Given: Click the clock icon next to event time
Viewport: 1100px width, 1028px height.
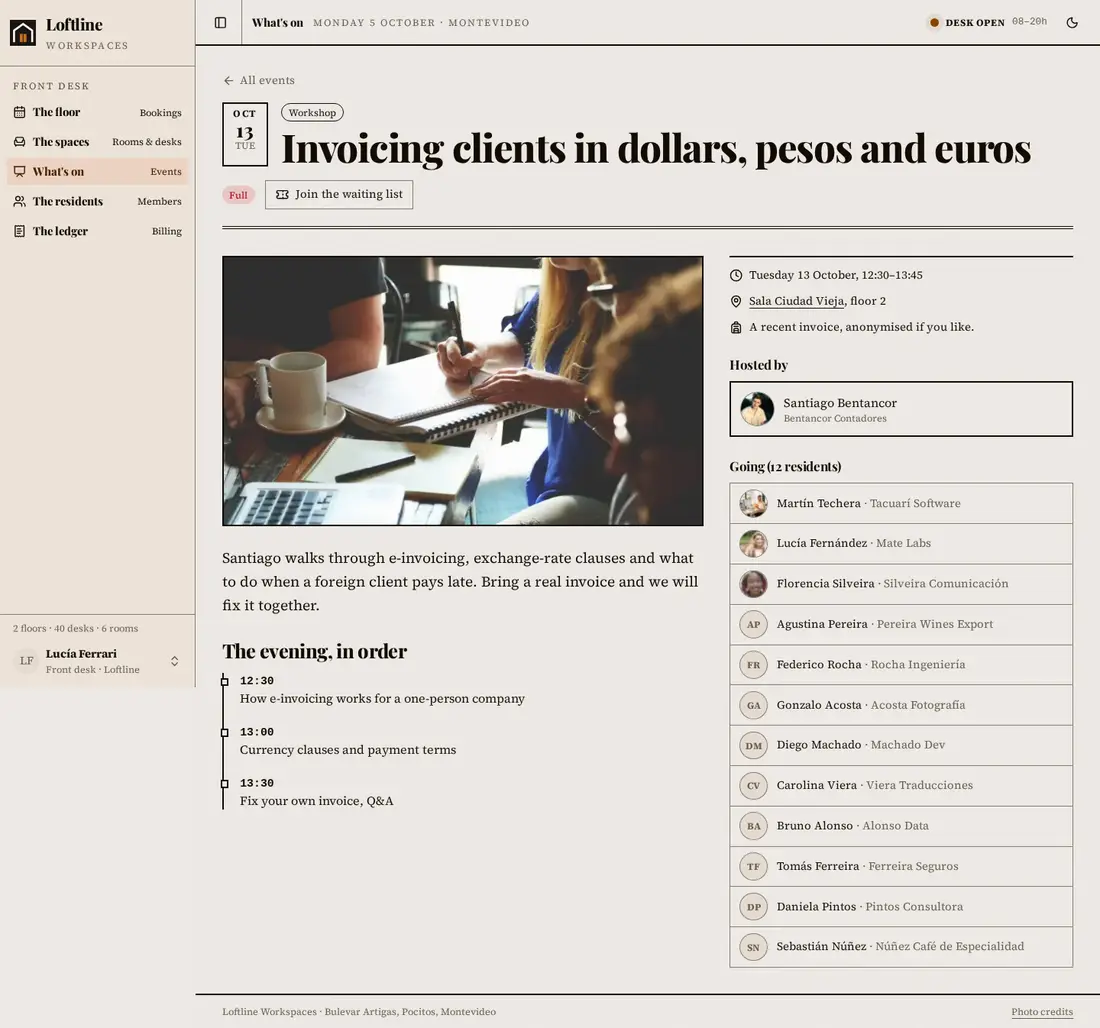Looking at the screenshot, I should tap(736, 276).
